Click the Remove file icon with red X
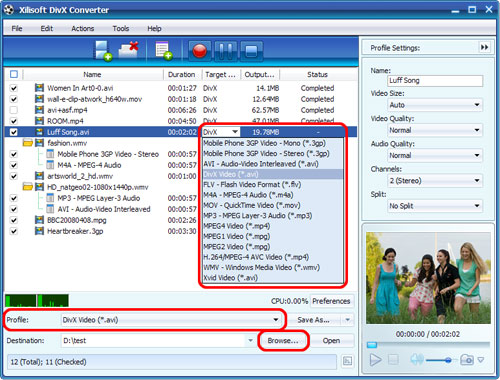The width and height of the screenshot is (500, 380). point(129,50)
